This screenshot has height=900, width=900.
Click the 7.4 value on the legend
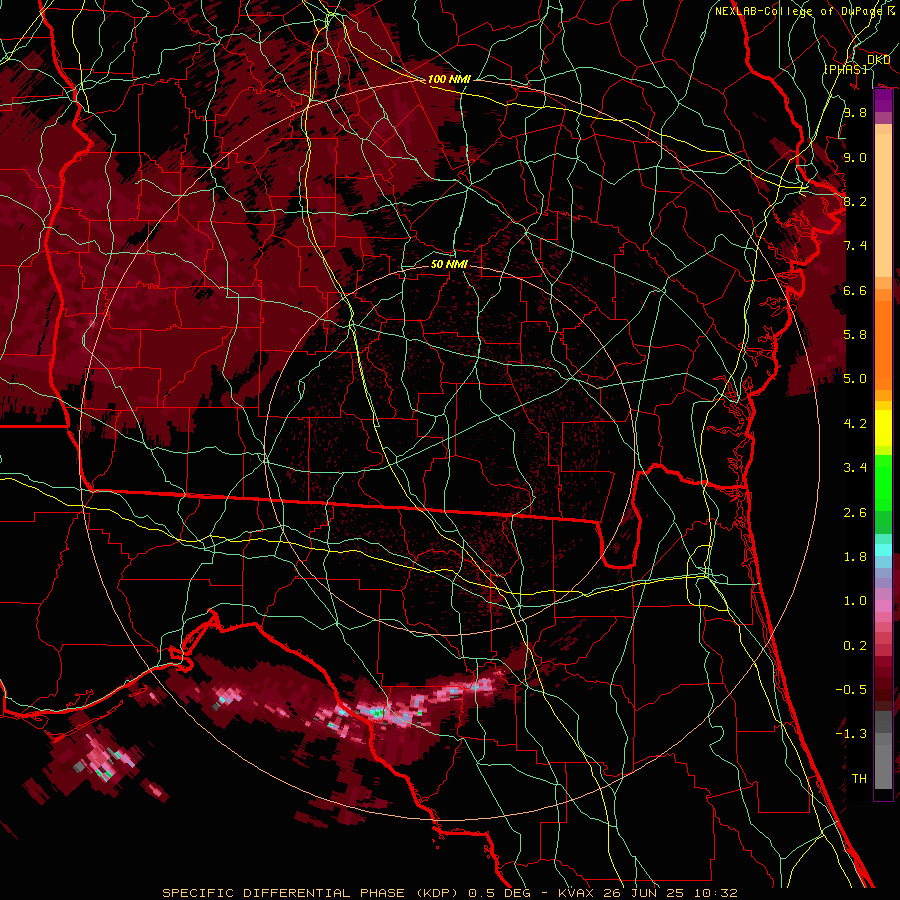(x=855, y=246)
